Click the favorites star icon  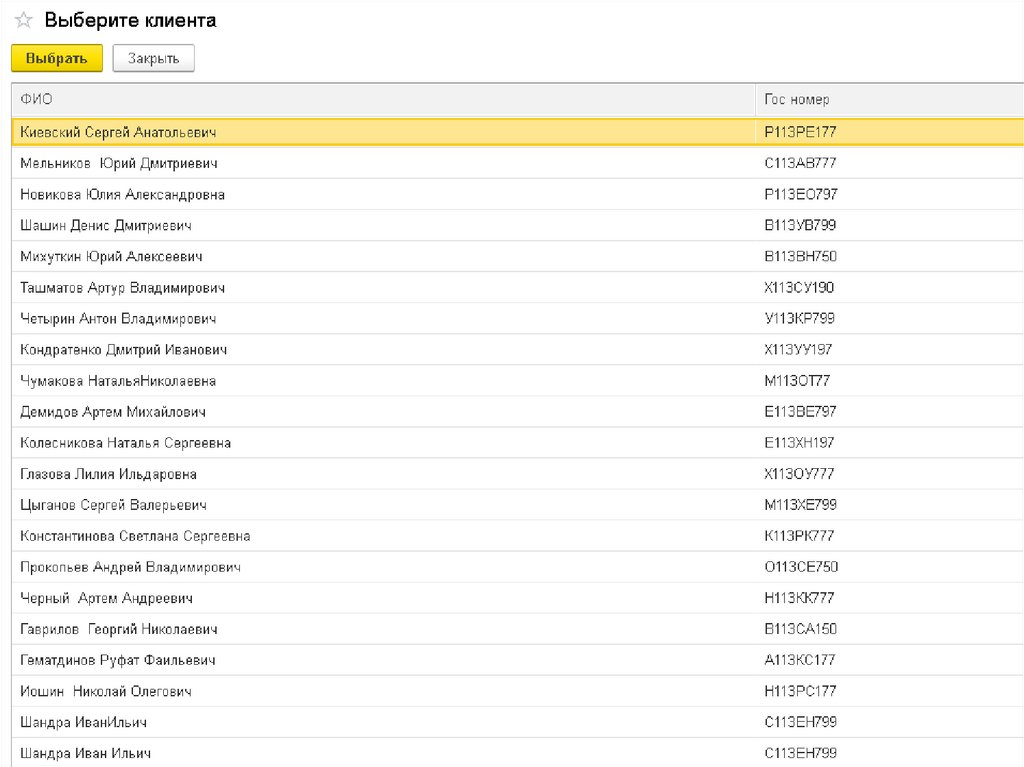(23, 21)
